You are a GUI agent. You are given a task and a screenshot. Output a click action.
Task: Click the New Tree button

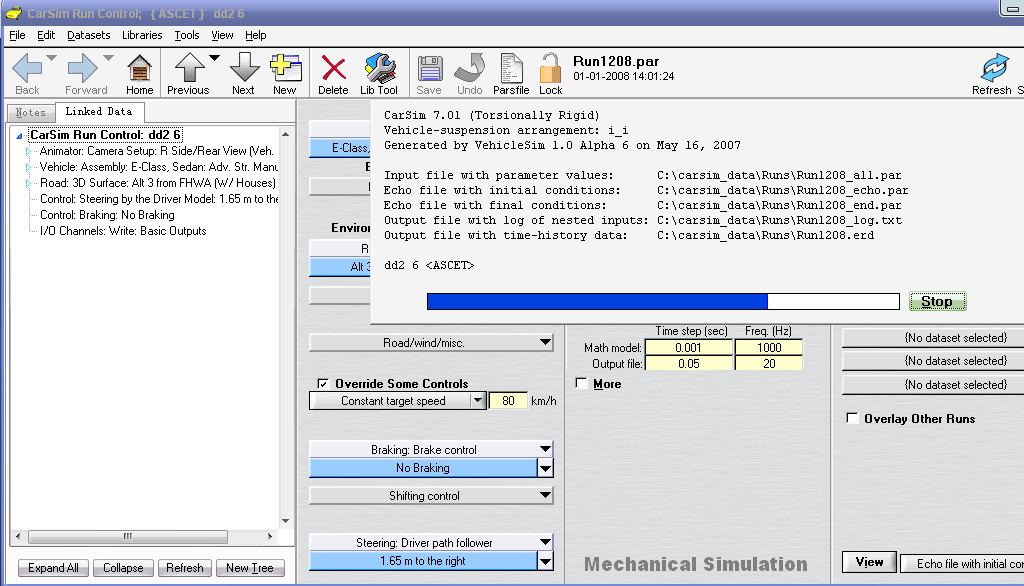[249, 568]
